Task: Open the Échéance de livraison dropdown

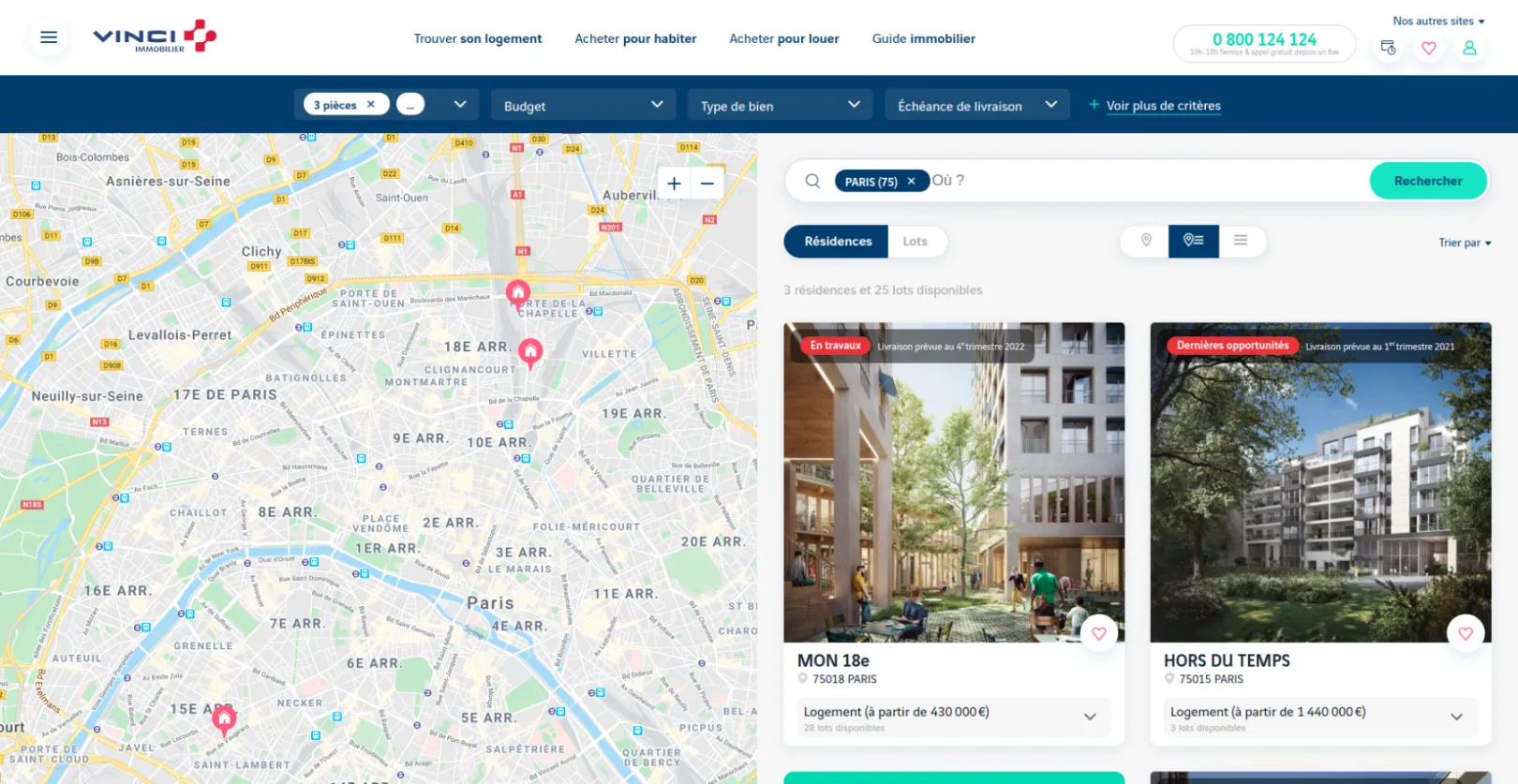Action: tap(977, 105)
